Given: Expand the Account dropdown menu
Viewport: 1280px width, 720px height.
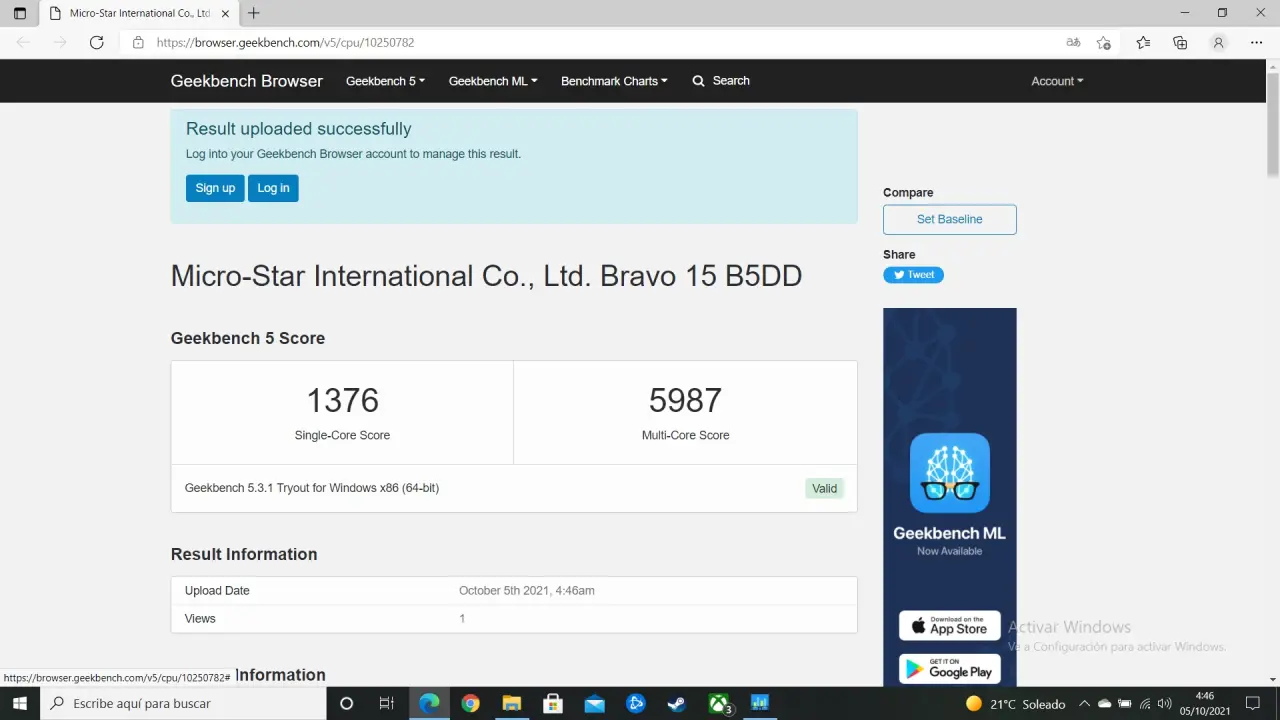Looking at the screenshot, I should [x=1057, y=81].
